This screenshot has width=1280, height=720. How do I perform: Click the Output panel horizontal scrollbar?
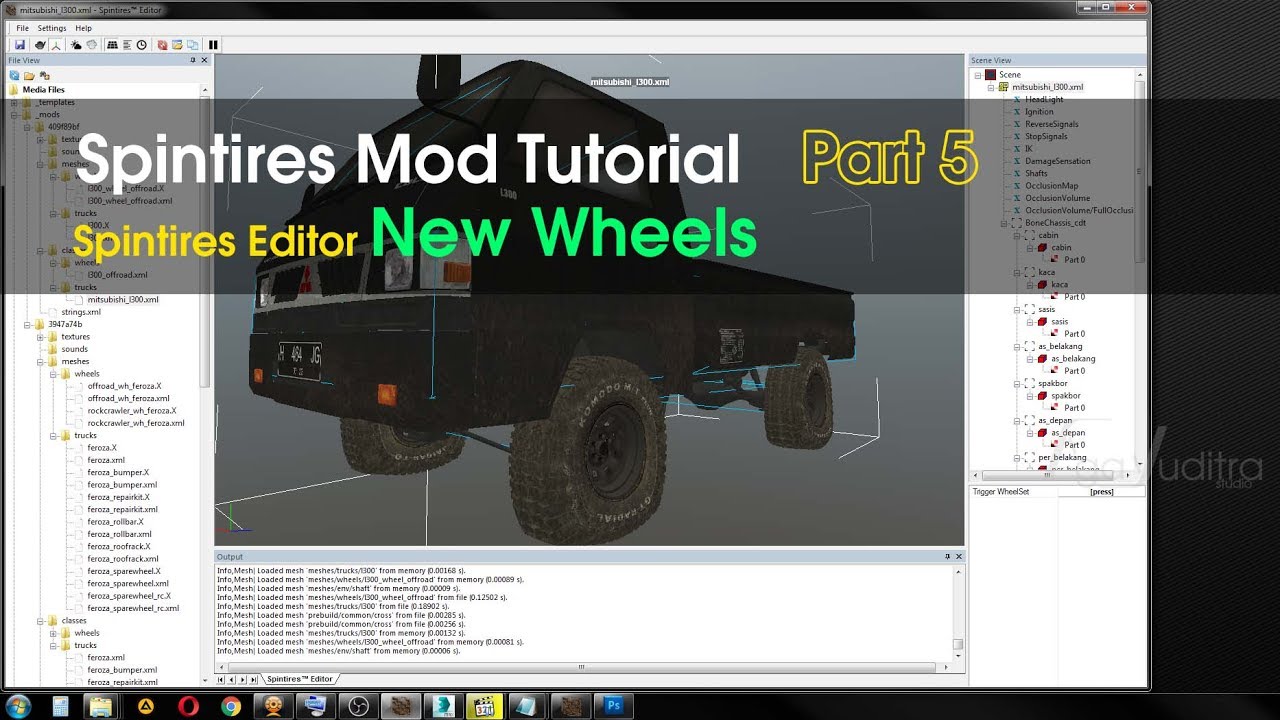point(580,667)
